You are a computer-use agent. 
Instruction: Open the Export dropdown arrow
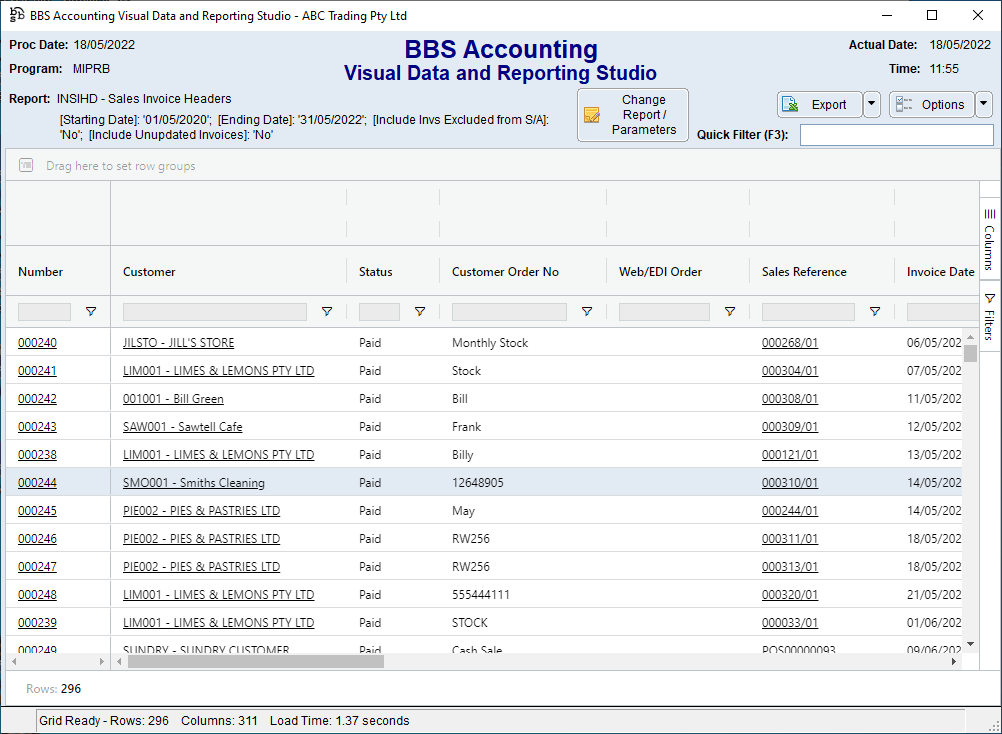coord(871,105)
